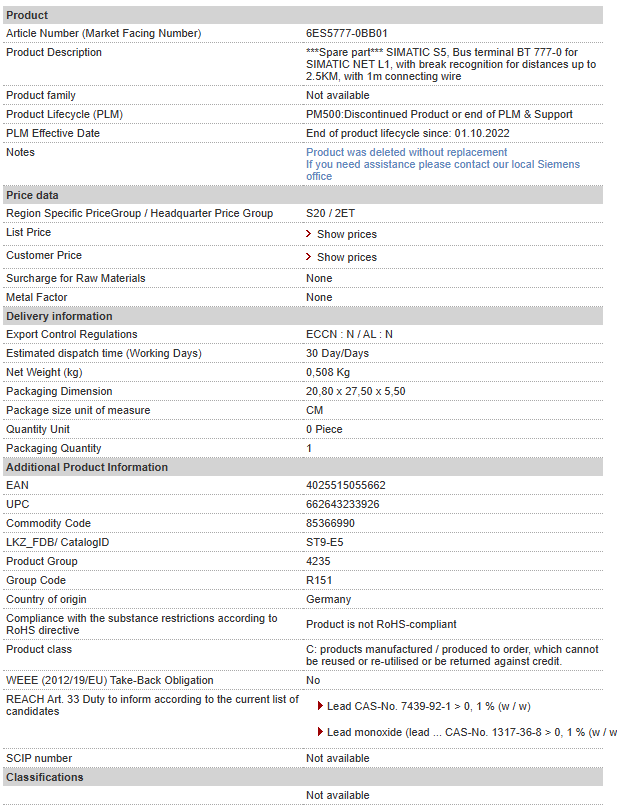This screenshot has height=806, width=617.
Task: Expand the Lead monoxide entry triangle
Action: point(320,731)
